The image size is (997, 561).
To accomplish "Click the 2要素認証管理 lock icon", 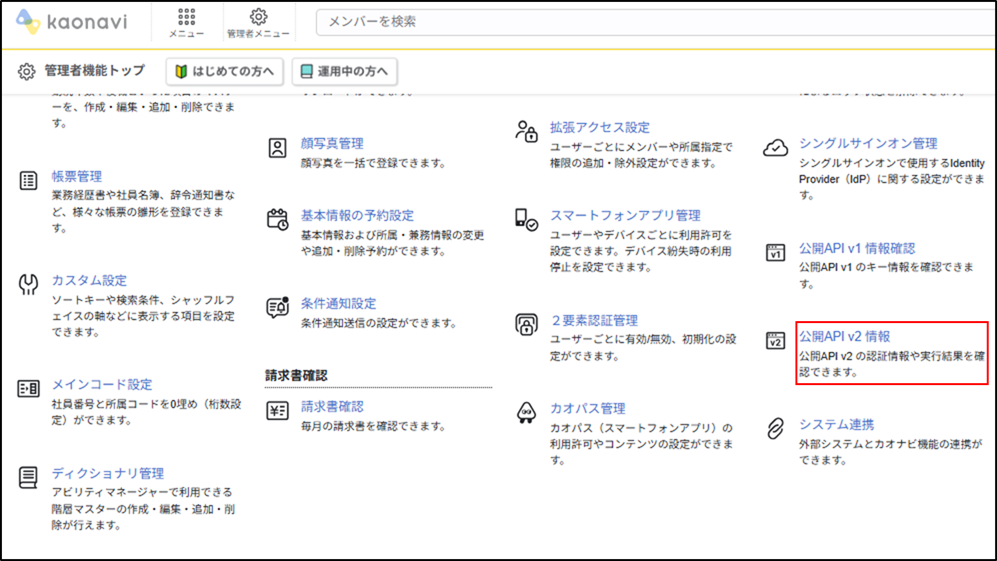I will (x=526, y=324).
